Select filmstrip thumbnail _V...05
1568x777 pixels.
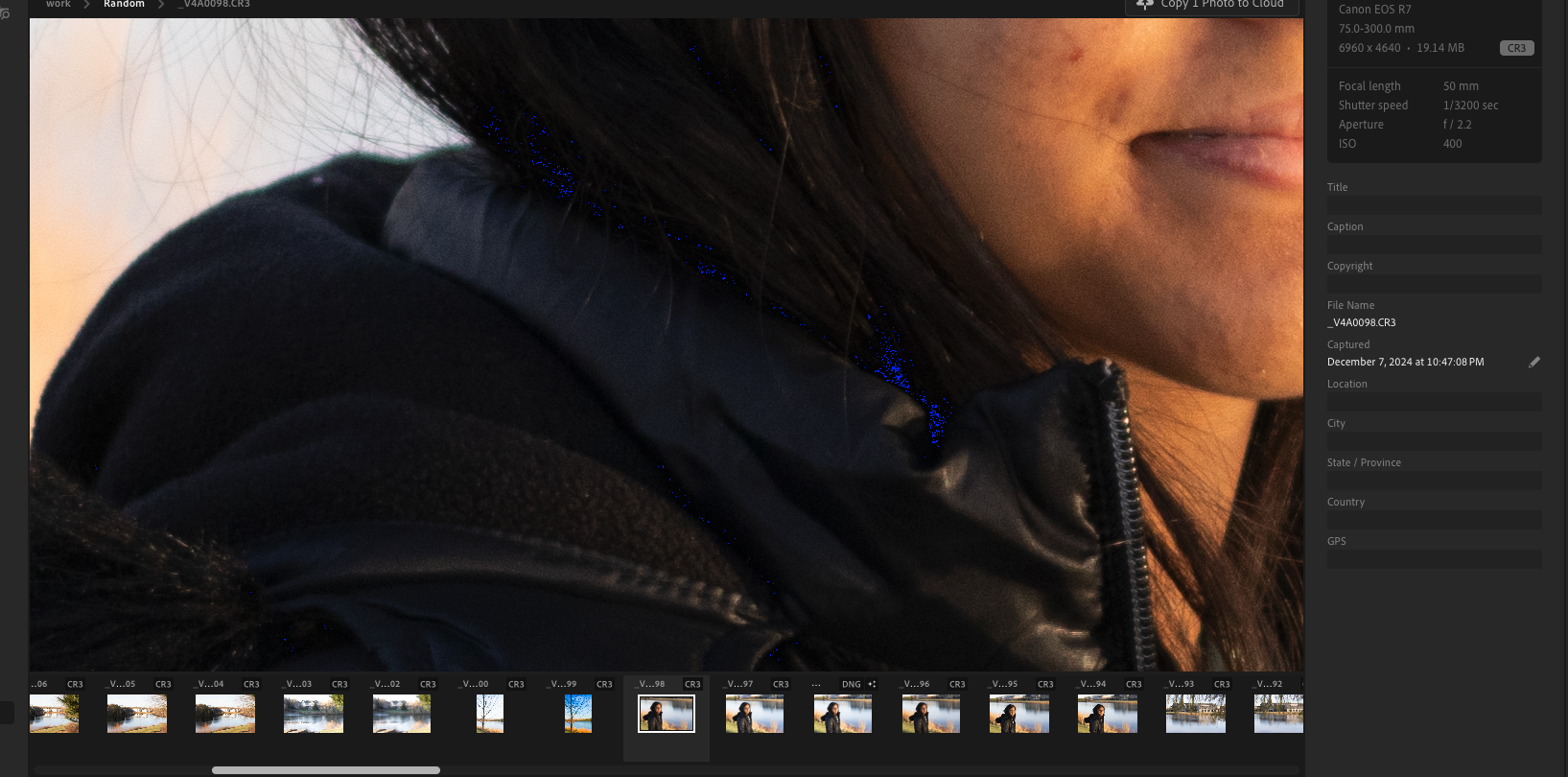[137, 714]
